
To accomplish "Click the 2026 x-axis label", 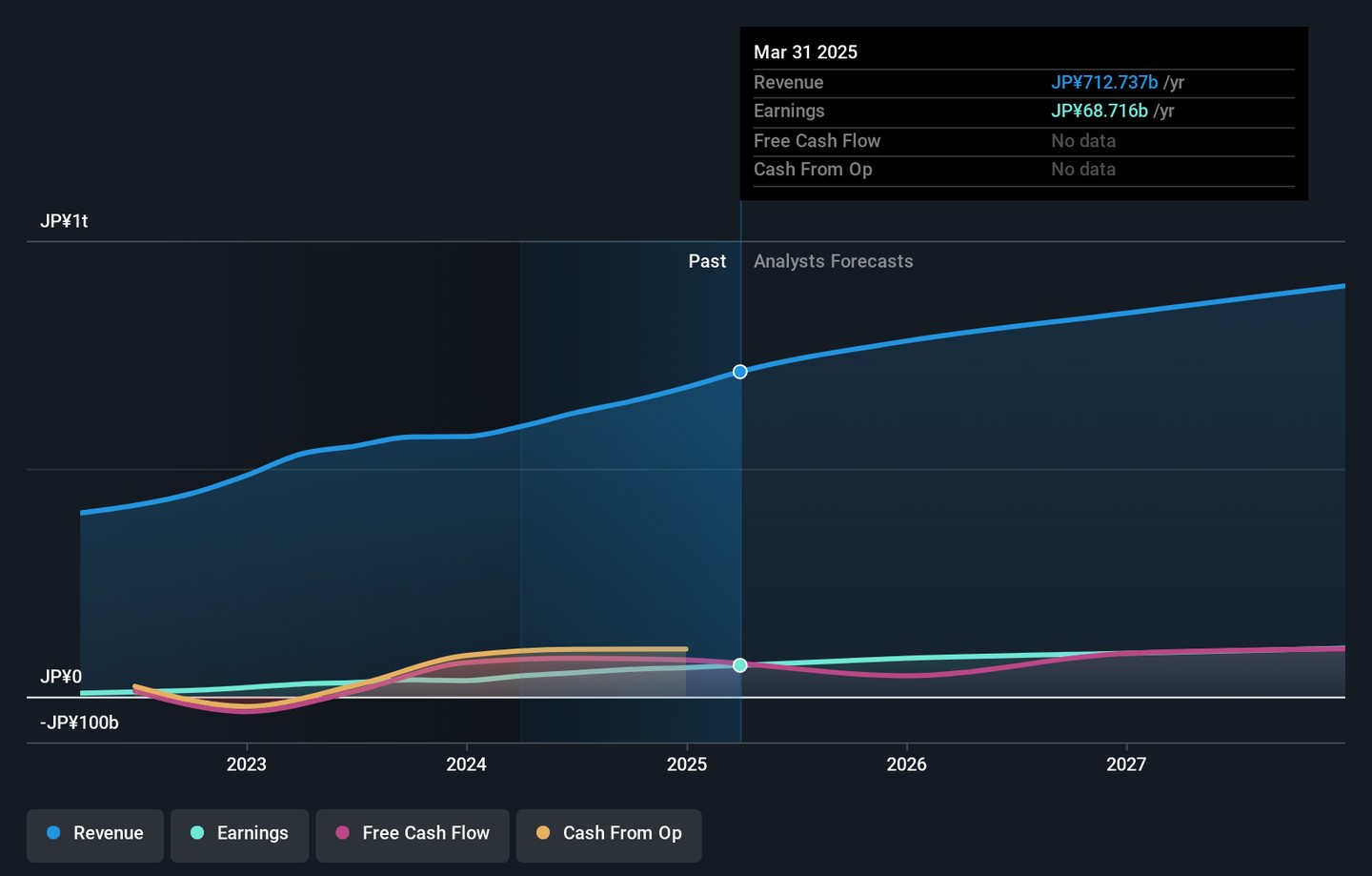I will pos(907,764).
